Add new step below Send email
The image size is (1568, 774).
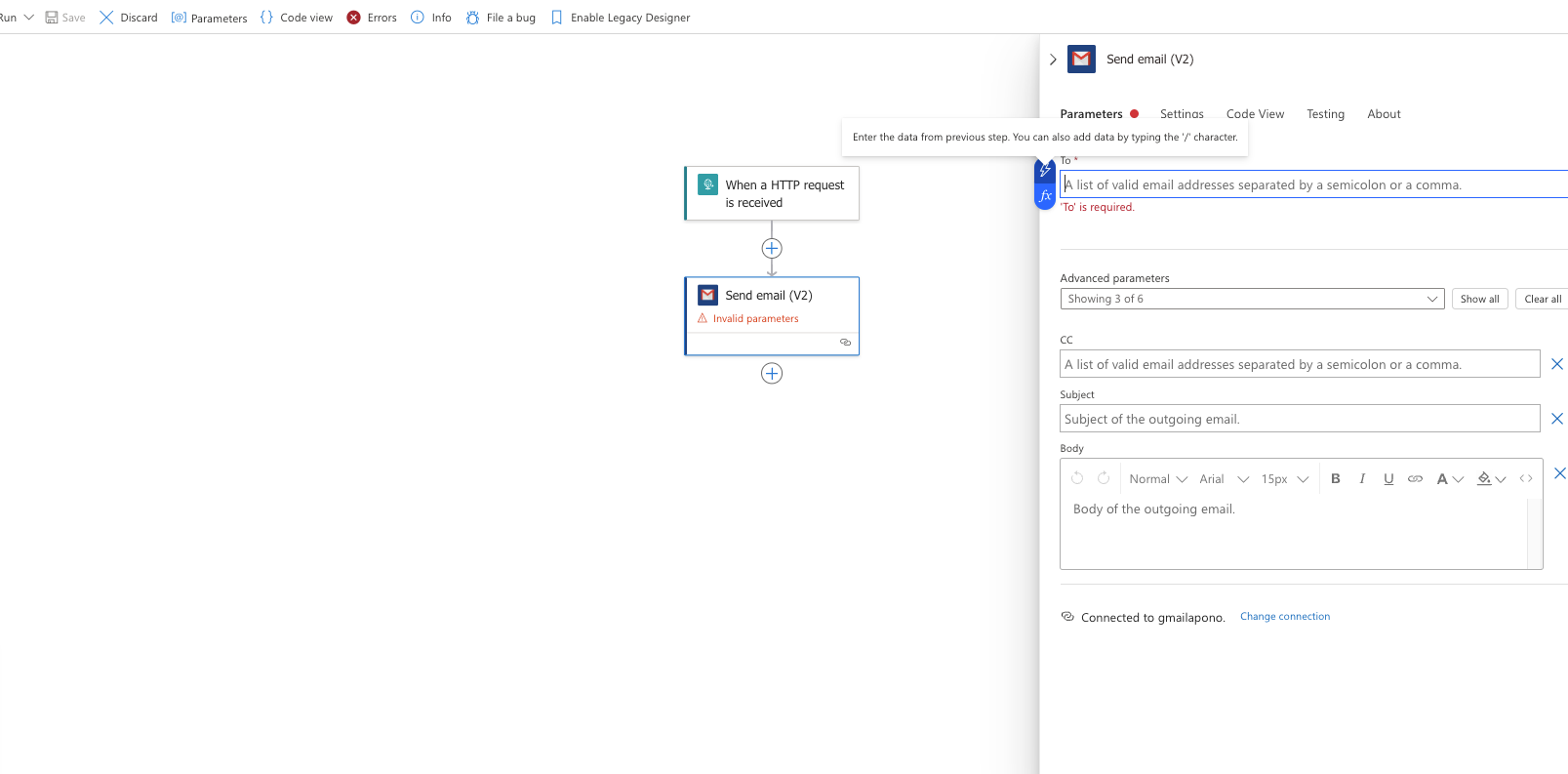point(771,373)
